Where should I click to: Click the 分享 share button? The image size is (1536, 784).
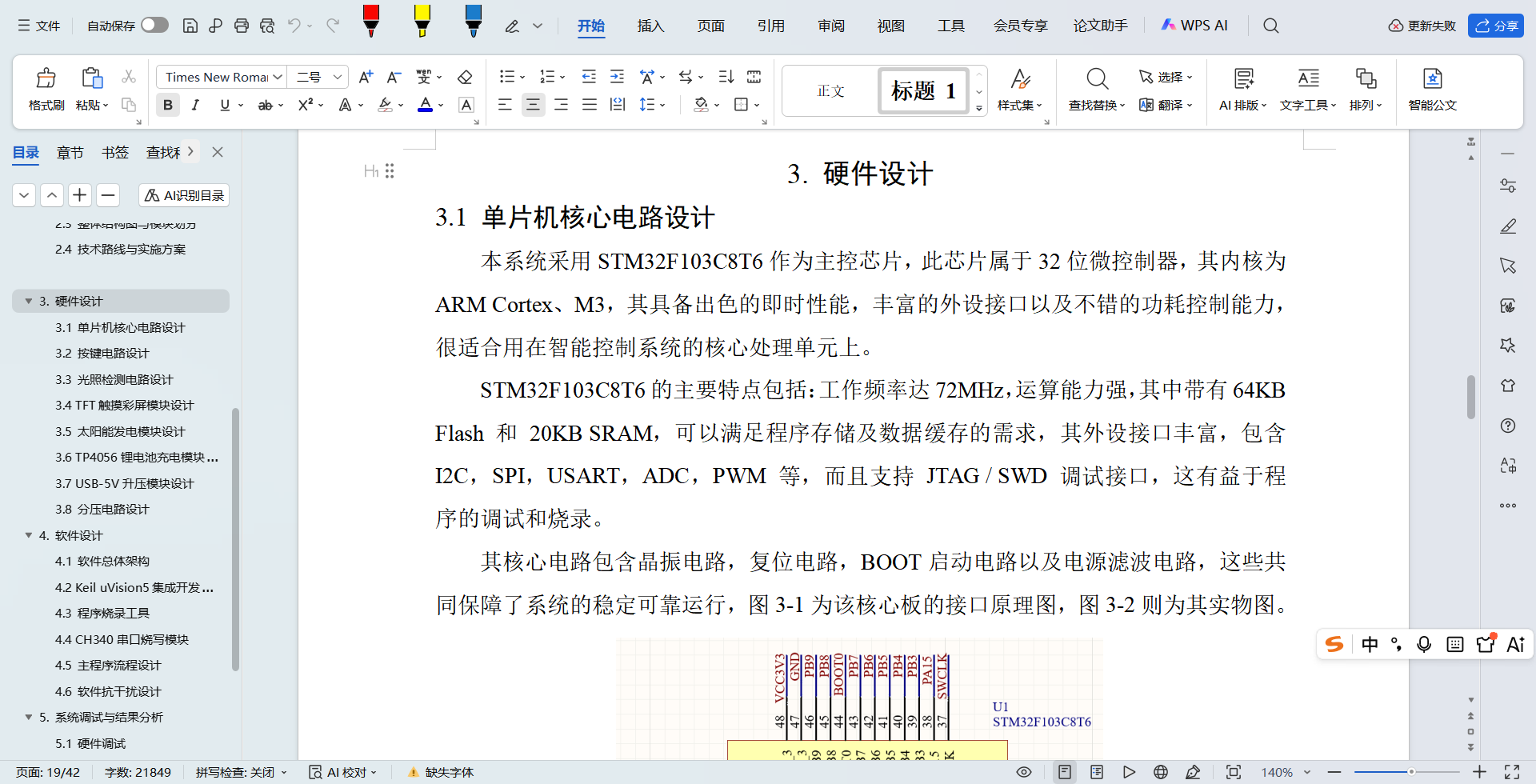tap(1495, 26)
